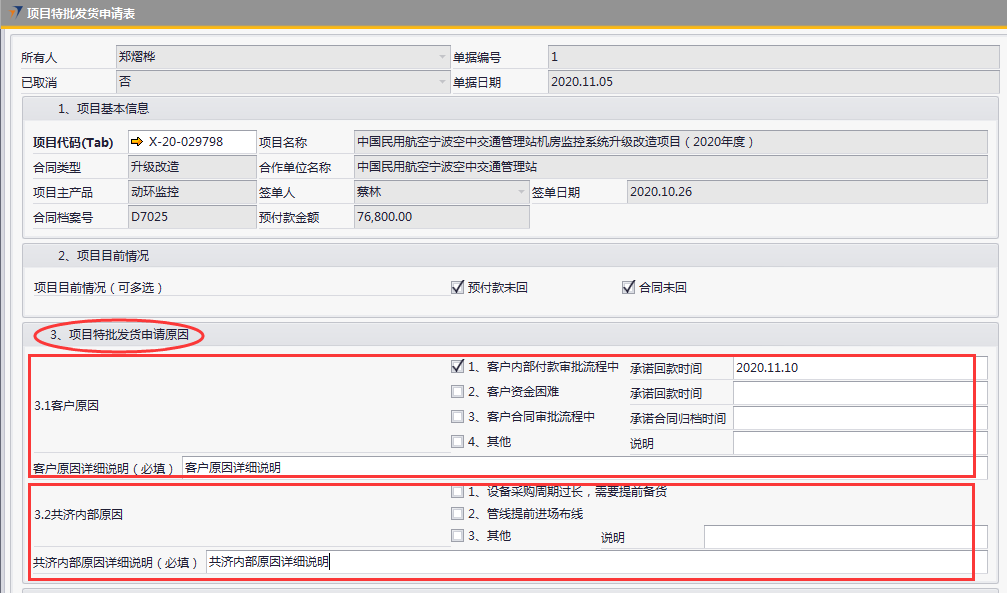Enable 设备采购周期过长，需要提前备货 checkbox
The height and width of the screenshot is (593, 1007).
(x=458, y=492)
